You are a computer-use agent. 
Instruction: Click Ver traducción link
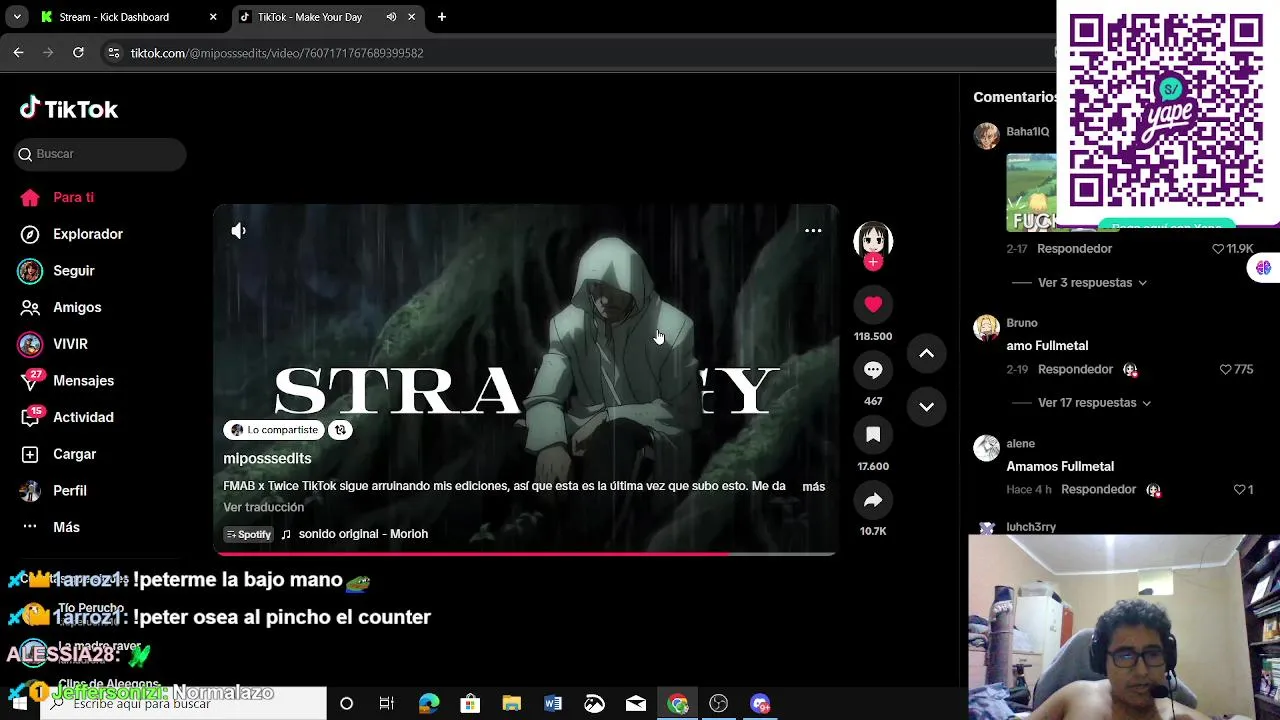pos(263,507)
